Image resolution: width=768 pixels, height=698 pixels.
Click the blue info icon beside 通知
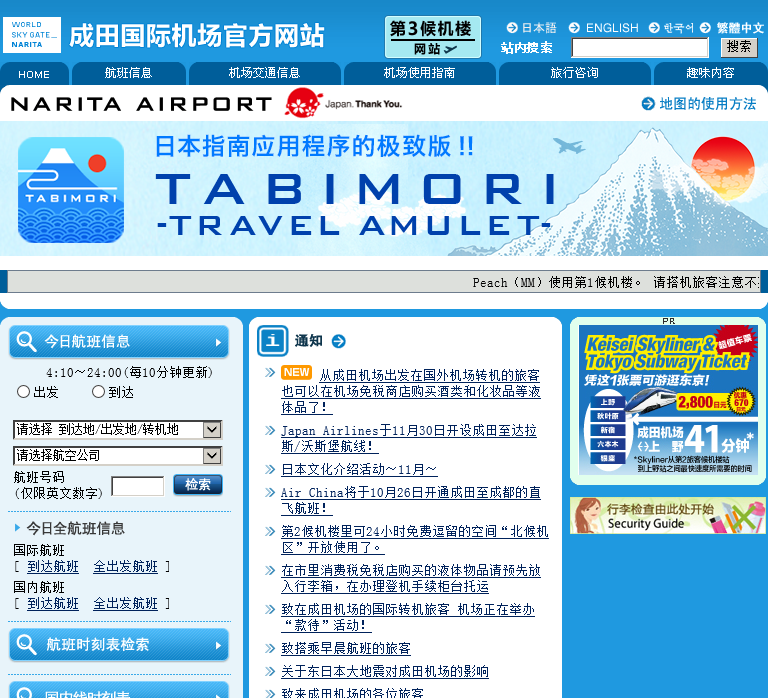[x=272, y=340]
